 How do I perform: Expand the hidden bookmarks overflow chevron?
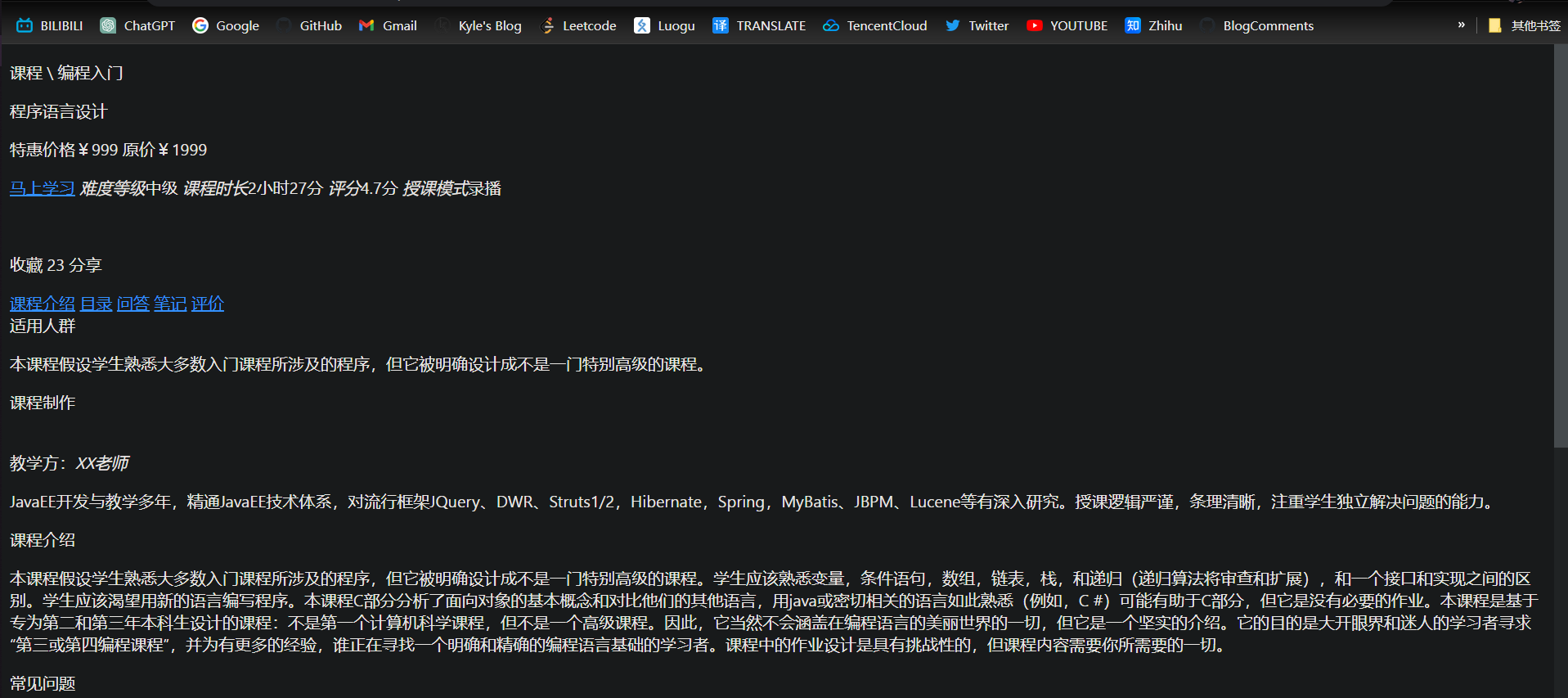click(1461, 25)
